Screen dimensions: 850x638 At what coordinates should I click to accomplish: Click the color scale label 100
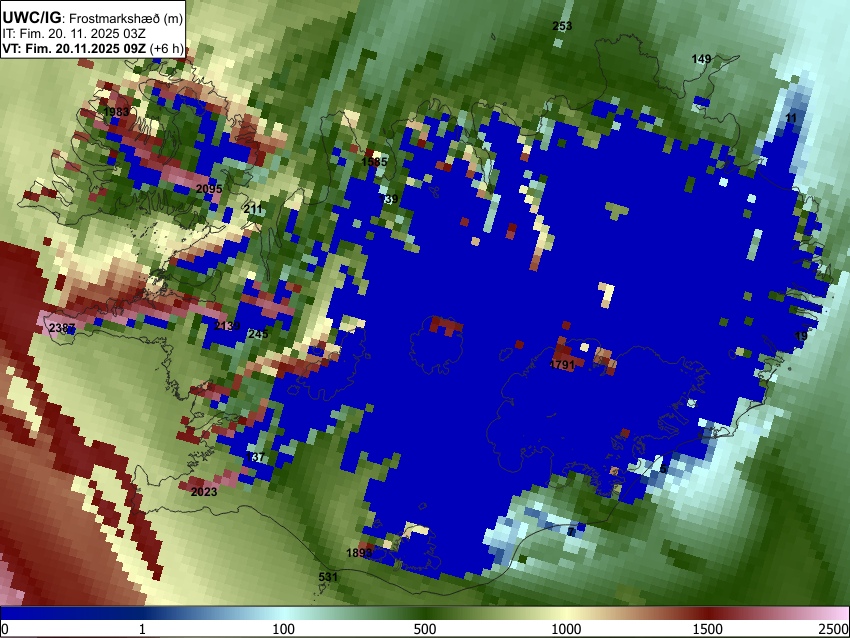[x=284, y=629]
